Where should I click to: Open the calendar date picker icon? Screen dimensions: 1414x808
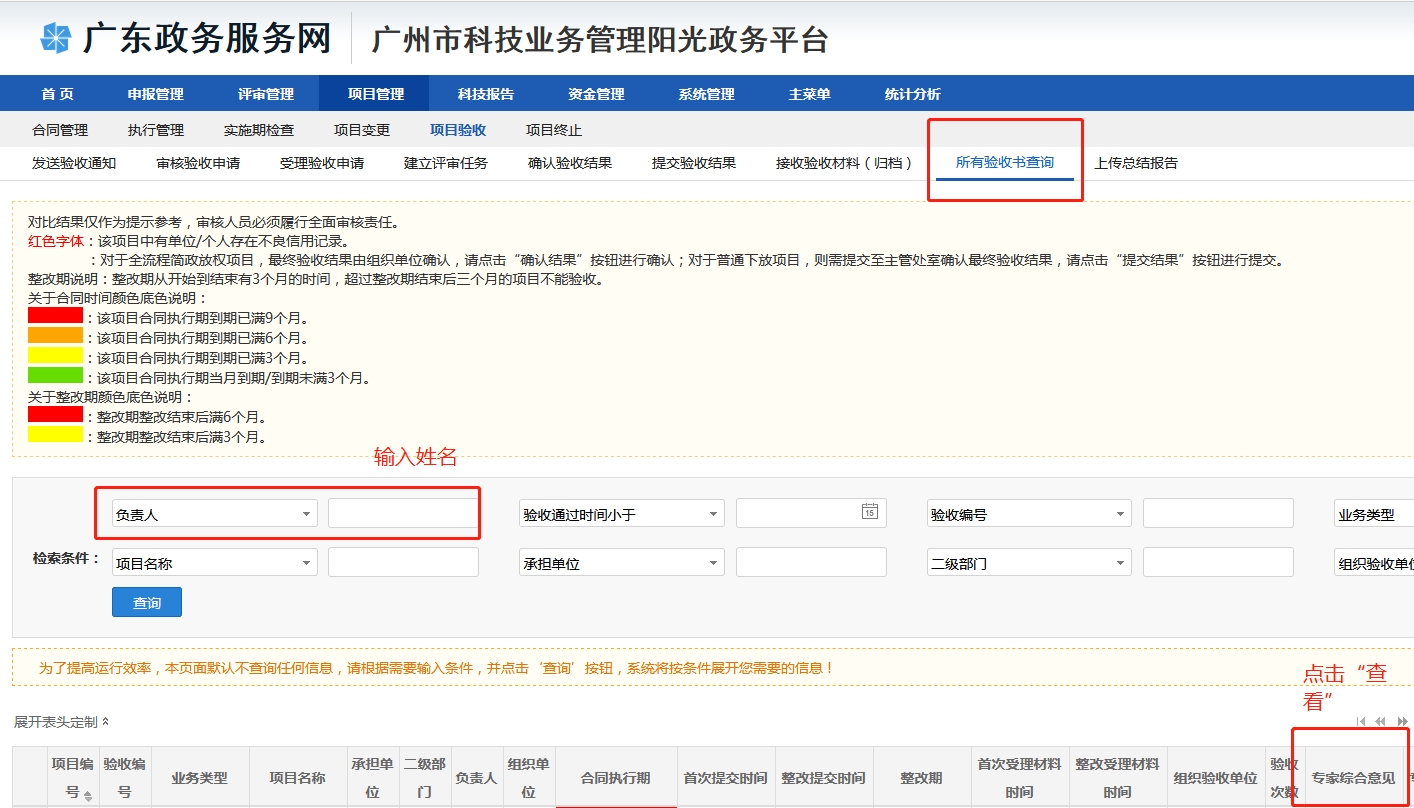(x=869, y=512)
